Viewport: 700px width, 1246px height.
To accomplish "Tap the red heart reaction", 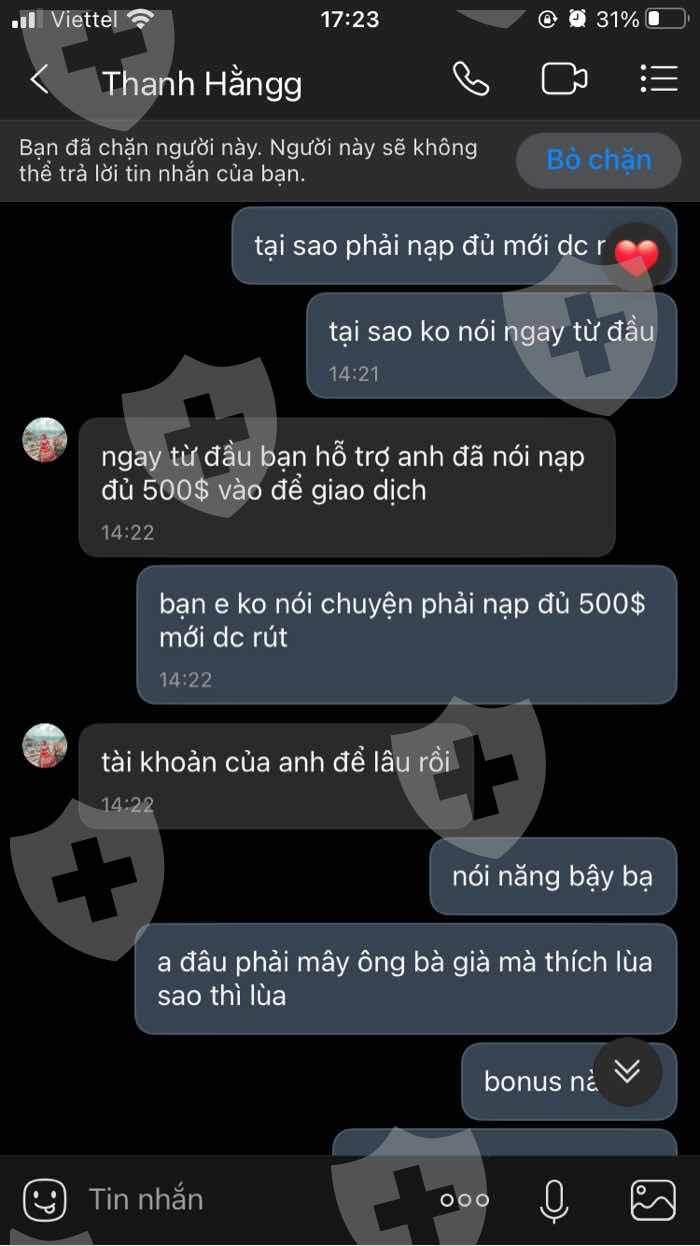I will coord(636,257).
